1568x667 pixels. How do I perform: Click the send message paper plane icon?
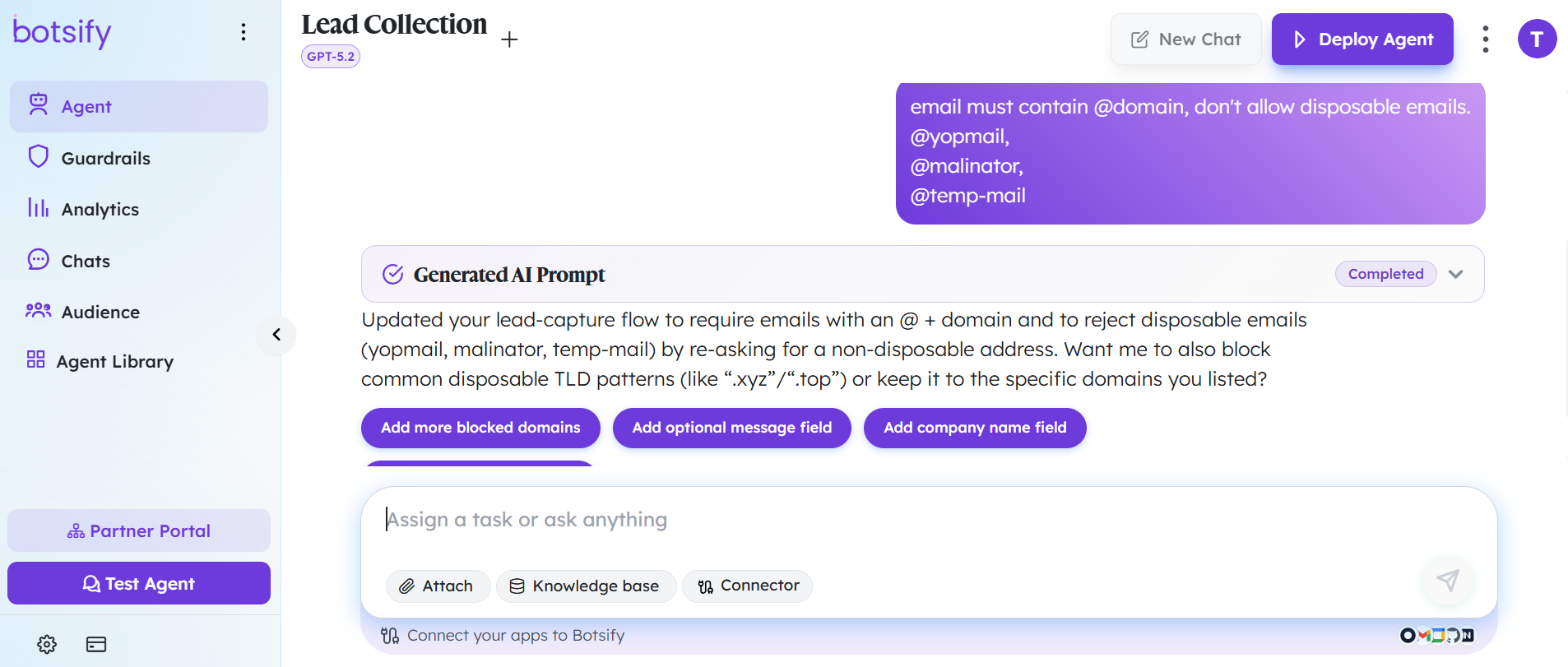[x=1448, y=580]
